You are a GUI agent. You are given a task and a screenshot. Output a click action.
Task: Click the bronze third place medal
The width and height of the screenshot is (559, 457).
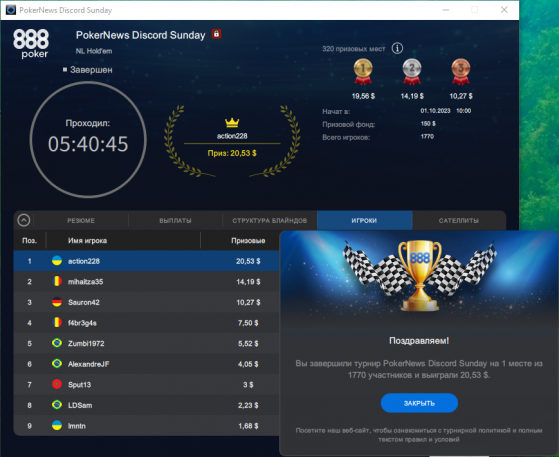(461, 72)
